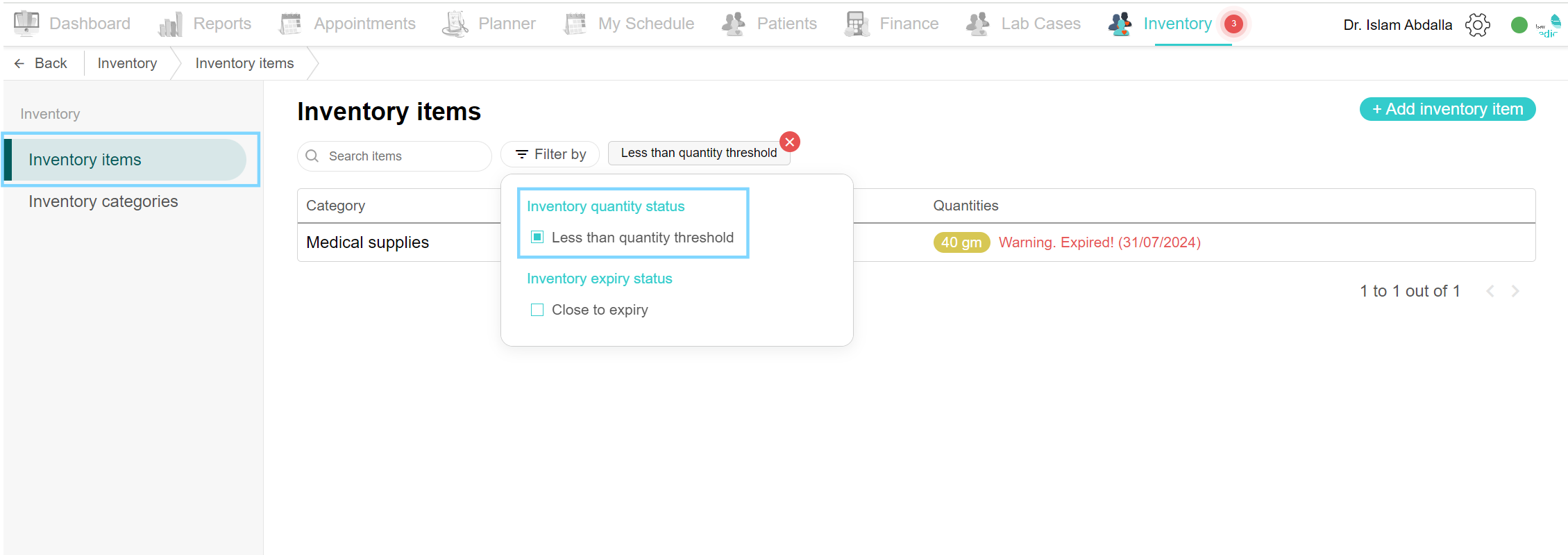Go to previous page arrow

point(1490,291)
